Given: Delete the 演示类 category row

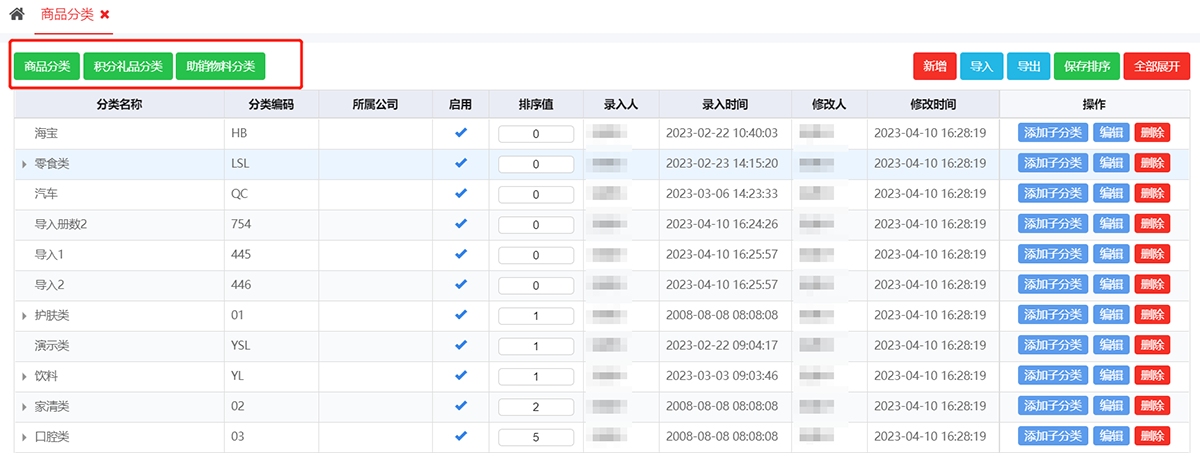Looking at the screenshot, I should 1152,346.
